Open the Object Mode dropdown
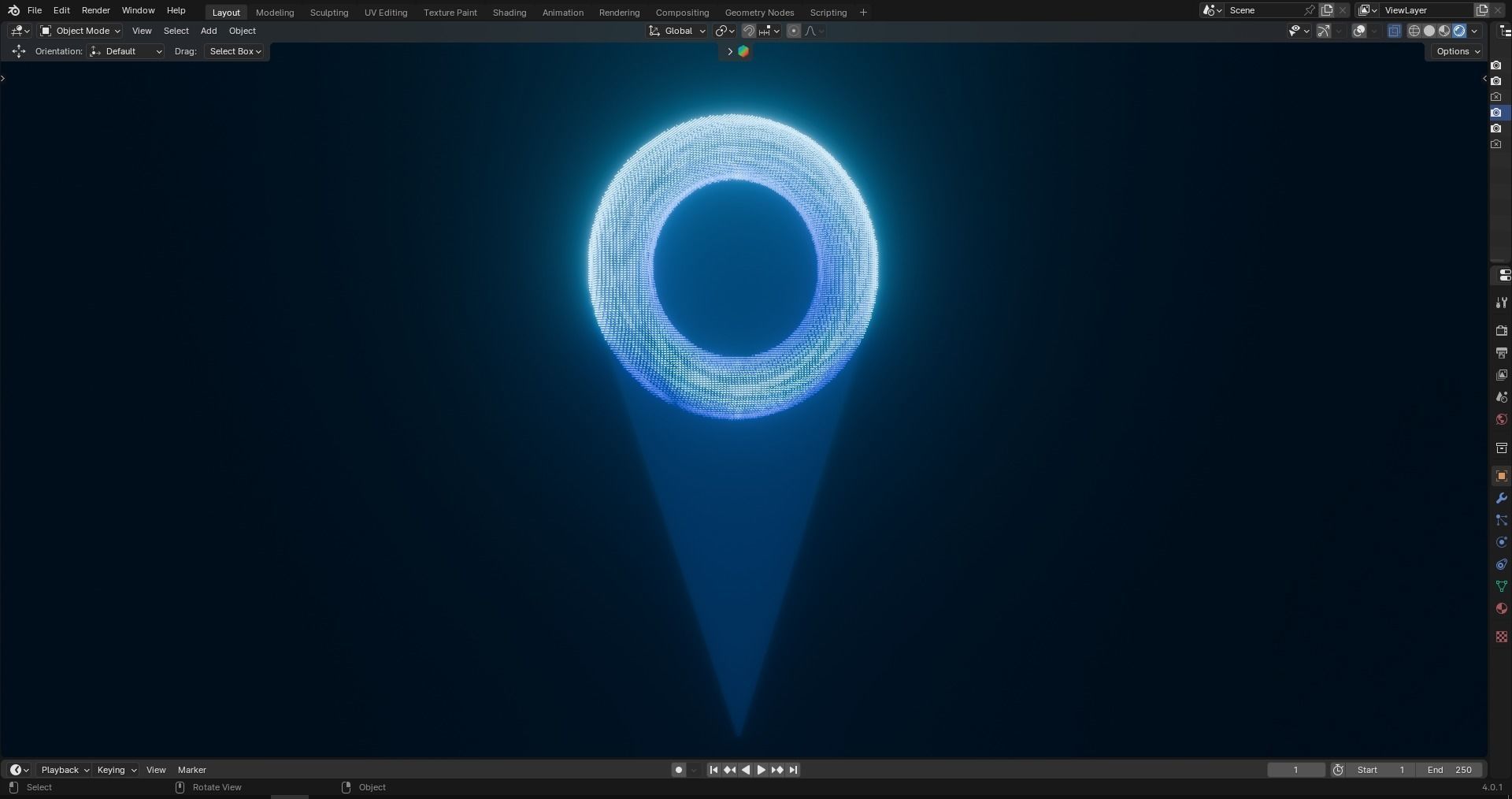1512x799 pixels. (x=80, y=31)
